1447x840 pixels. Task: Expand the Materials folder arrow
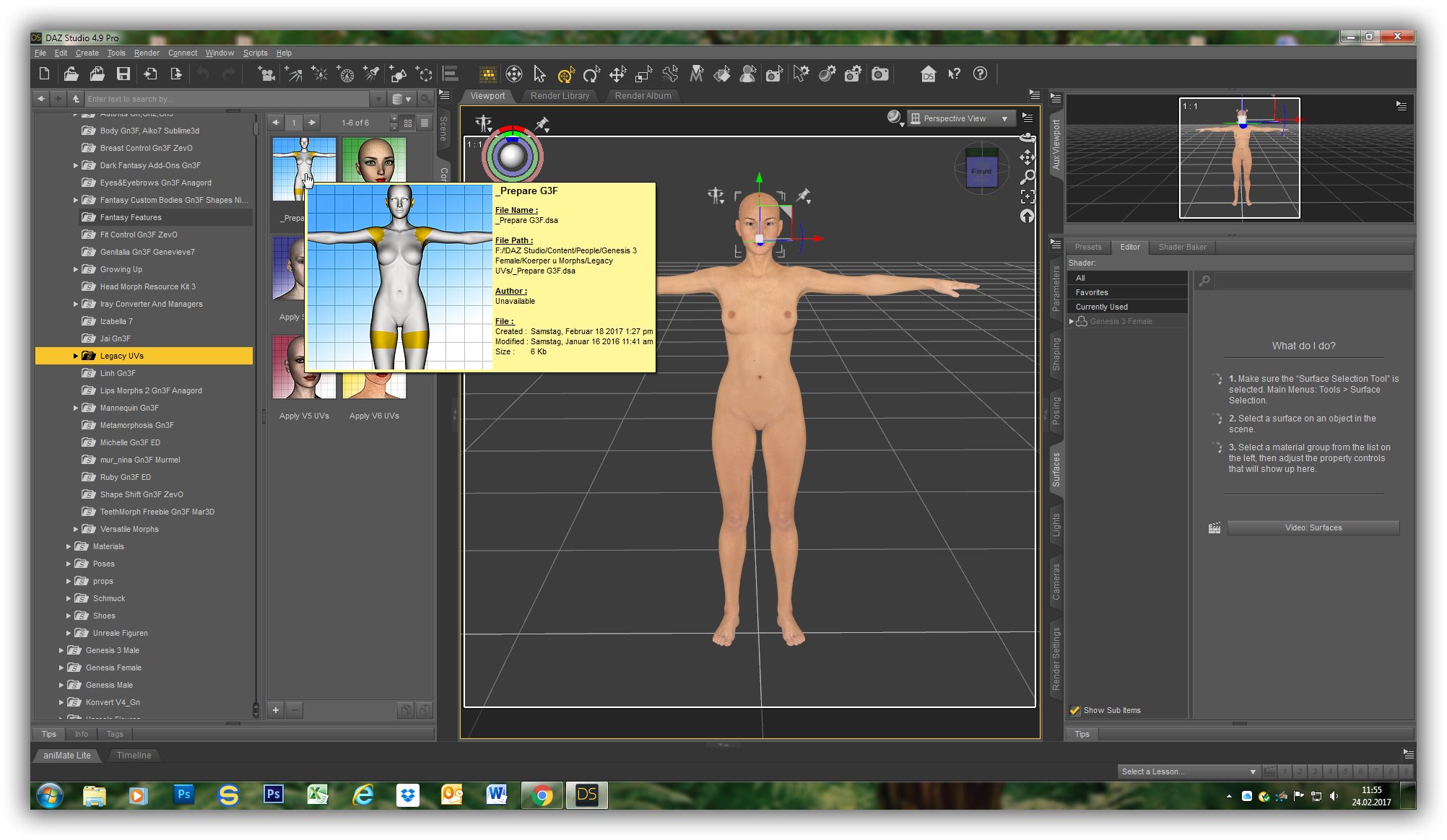pyautogui.click(x=68, y=546)
